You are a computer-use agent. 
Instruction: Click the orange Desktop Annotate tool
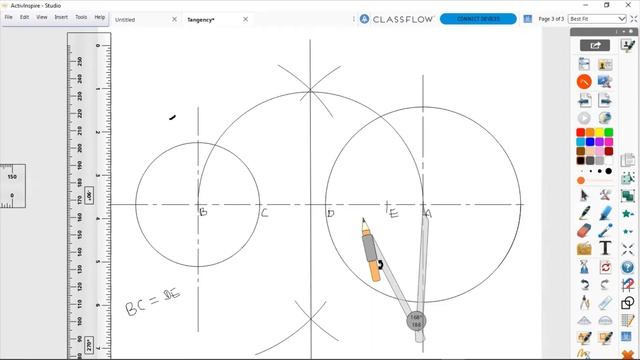click(584, 82)
